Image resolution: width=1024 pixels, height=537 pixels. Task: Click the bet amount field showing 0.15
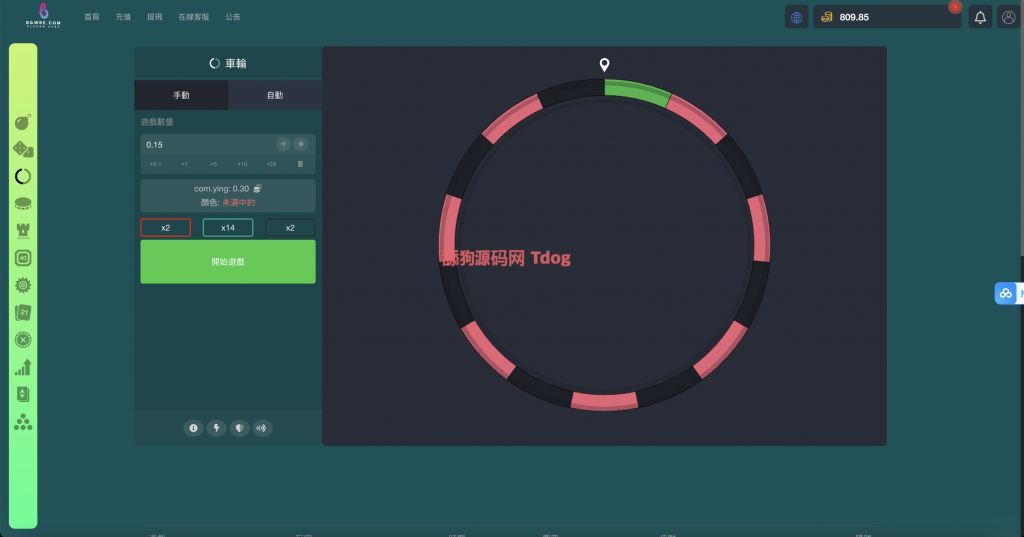tap(205, 145)
